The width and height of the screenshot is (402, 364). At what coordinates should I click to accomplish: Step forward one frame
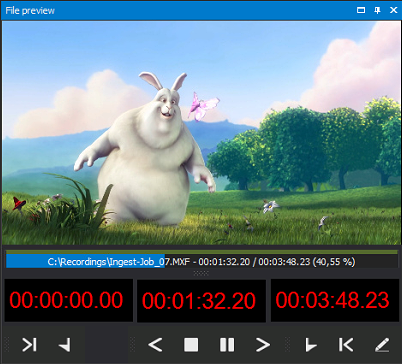(x=263, y=345)
